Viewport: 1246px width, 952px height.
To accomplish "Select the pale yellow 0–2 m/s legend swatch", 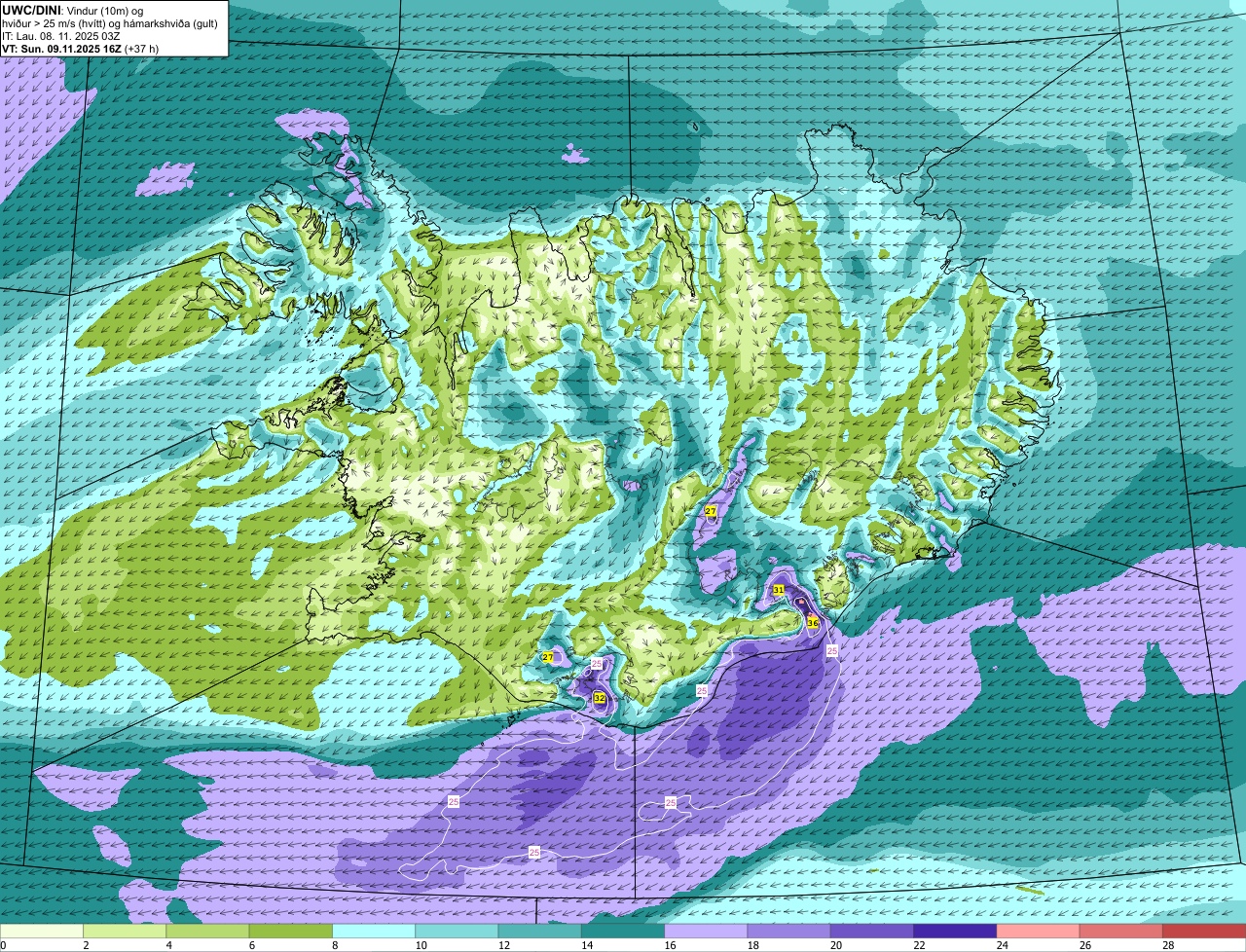I will click(x=42, y=931).
